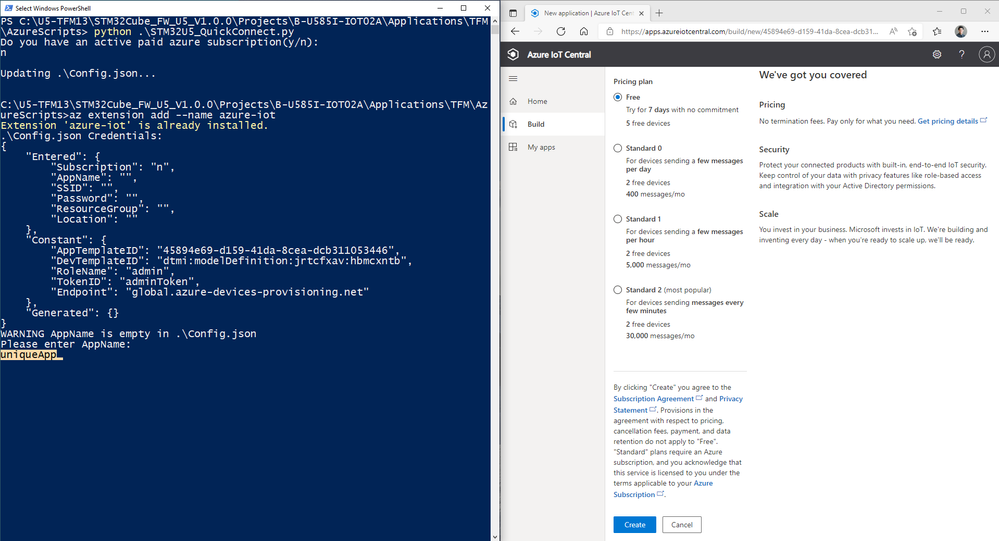The image size is (999, 541).
Task: View site information via the lock icon
Action: [609, 31]
